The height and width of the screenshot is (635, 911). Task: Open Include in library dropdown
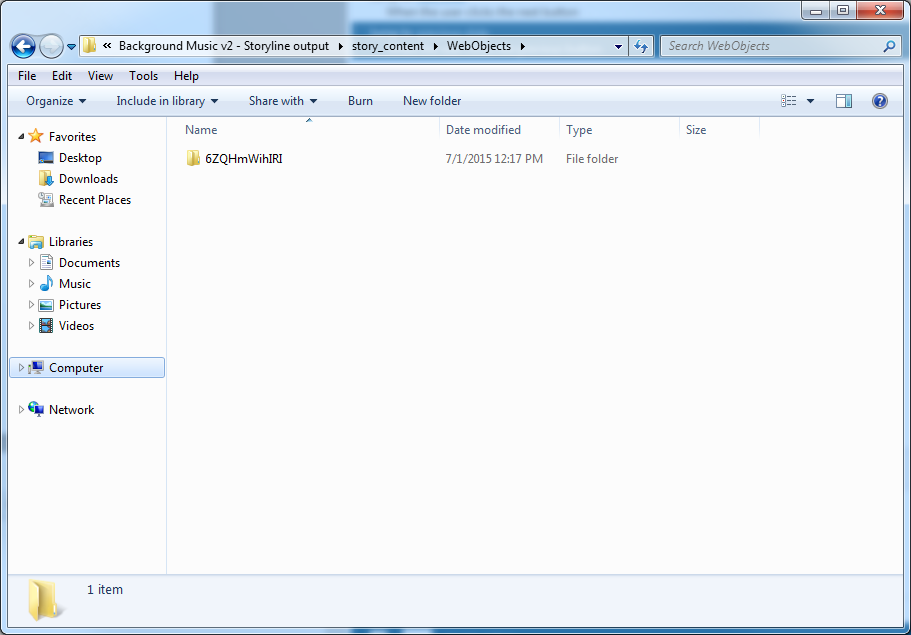(167, 101)
